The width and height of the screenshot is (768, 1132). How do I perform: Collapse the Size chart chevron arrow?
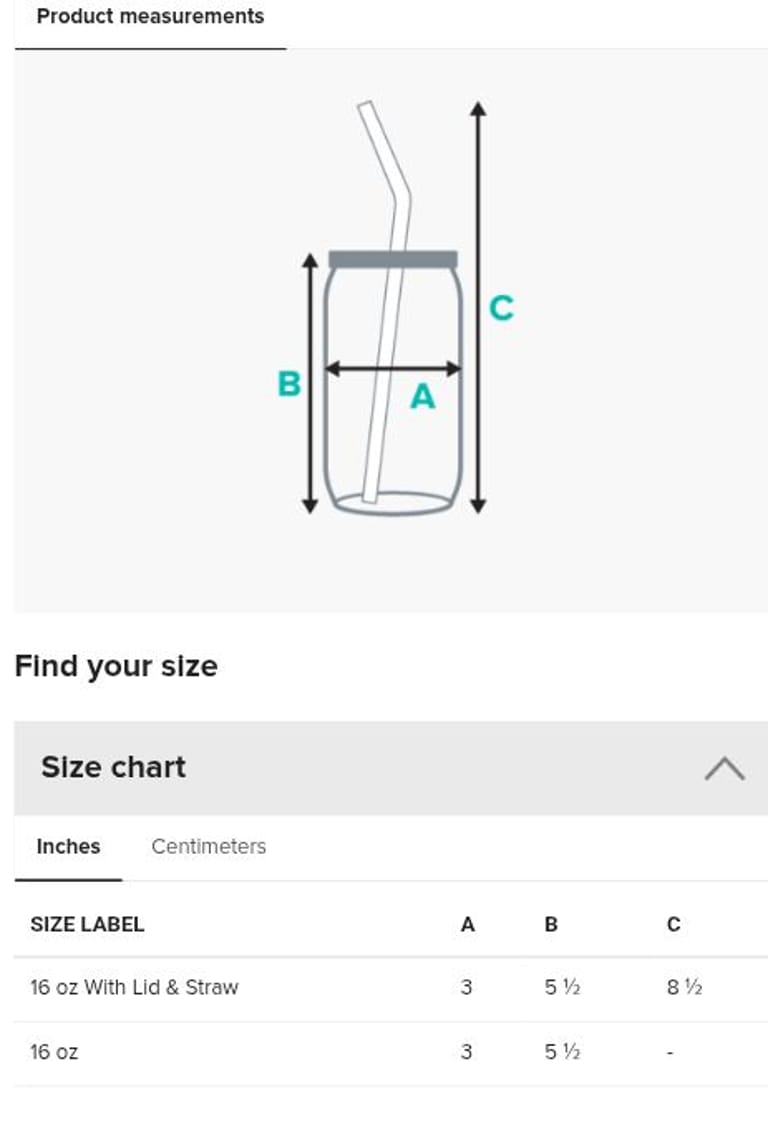point(724,768)
